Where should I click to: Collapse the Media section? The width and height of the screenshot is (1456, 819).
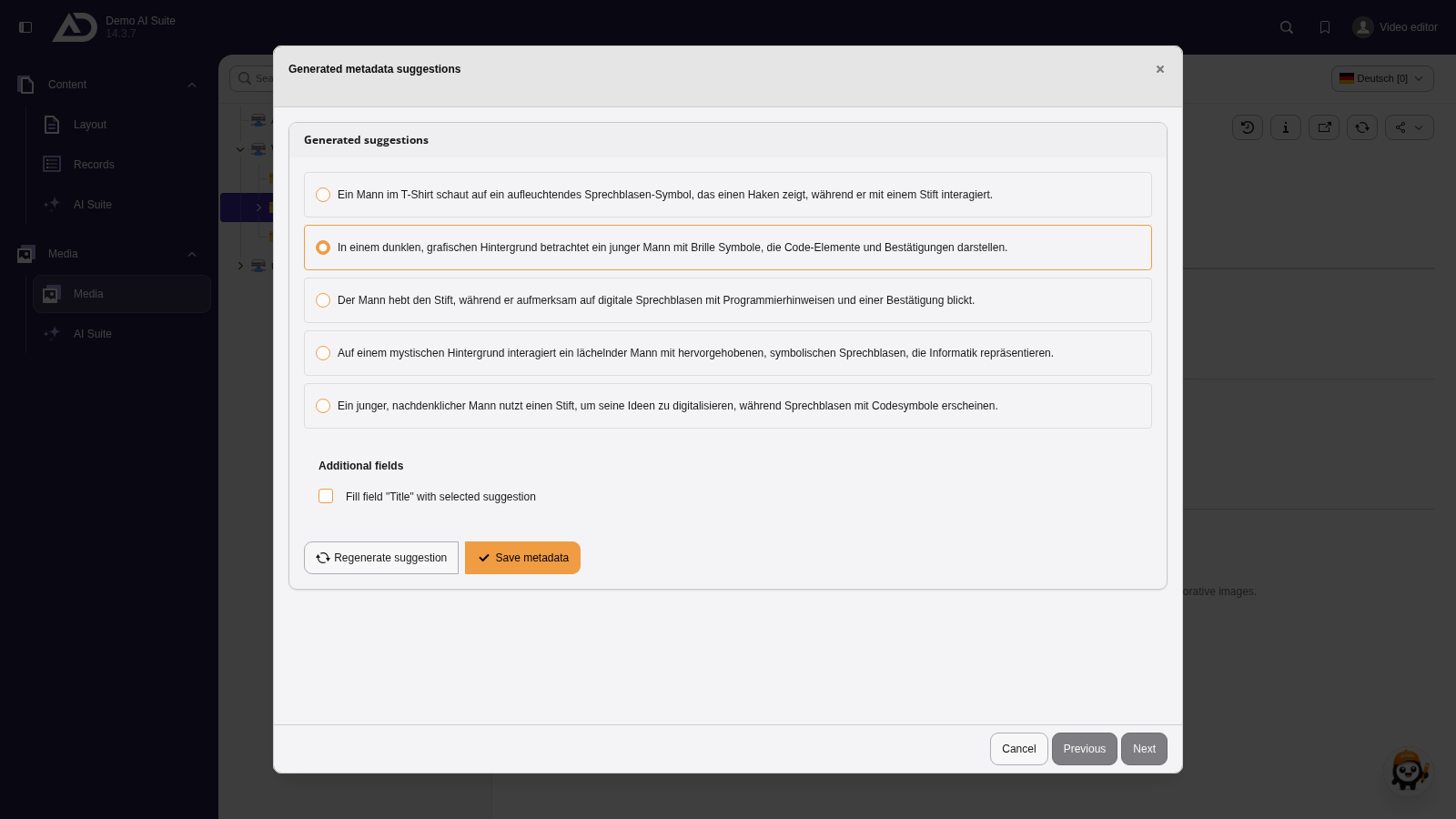(x=192, y=254)
